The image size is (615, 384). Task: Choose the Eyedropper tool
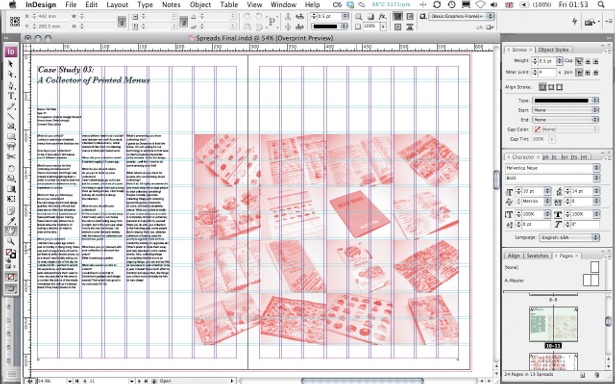11,220
